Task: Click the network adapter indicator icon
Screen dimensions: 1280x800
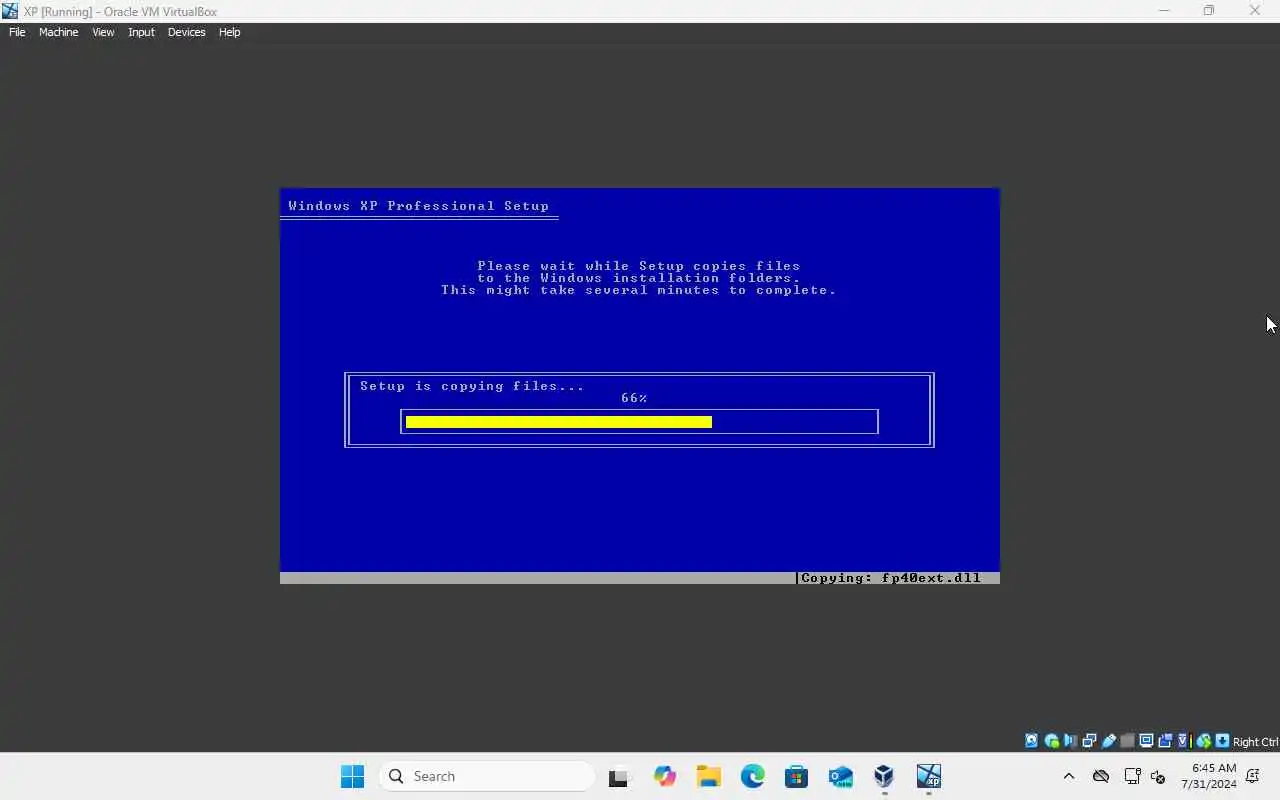Action: tap(1089, 741)
